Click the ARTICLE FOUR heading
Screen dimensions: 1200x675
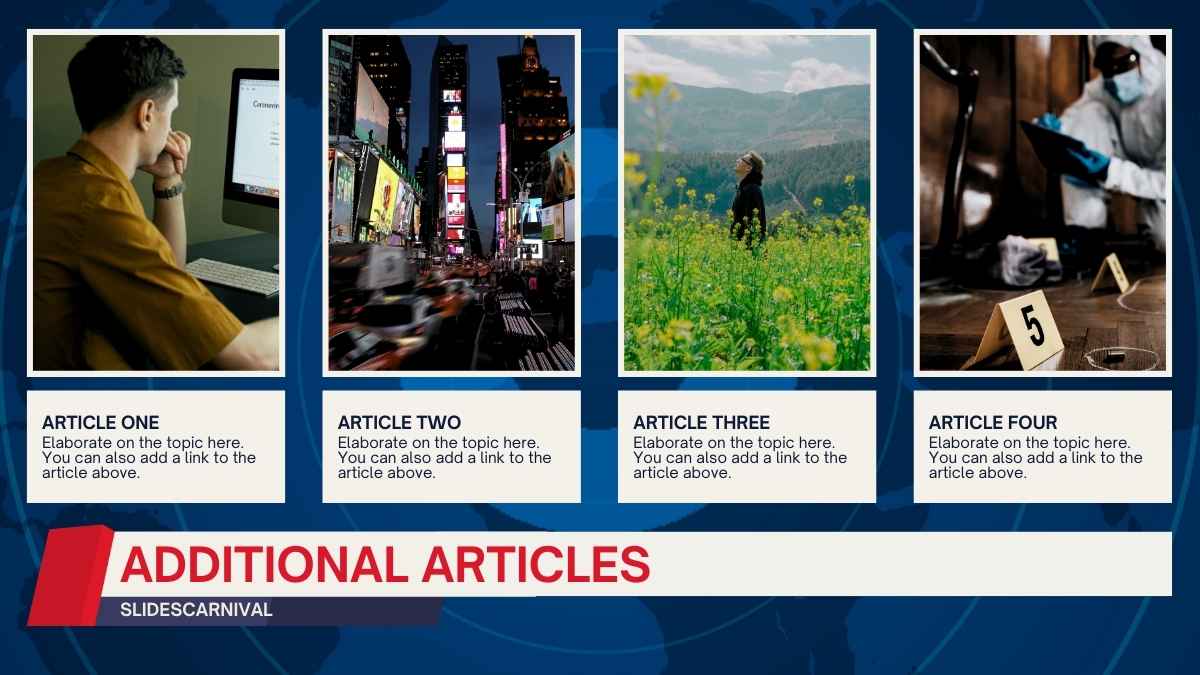tap(993, 423)
